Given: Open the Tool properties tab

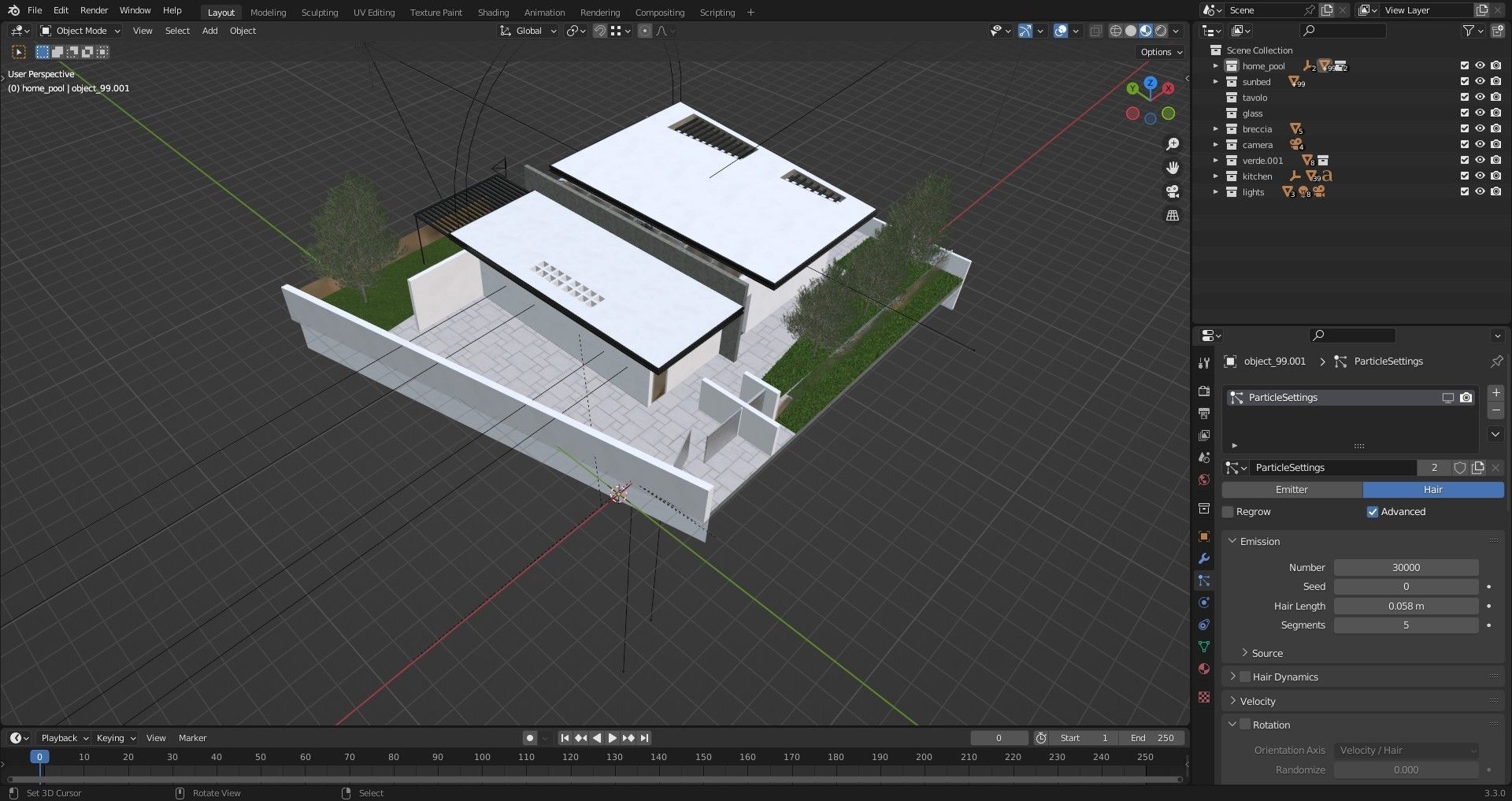Looking at the screenshot, I should tap(1204, 363).
